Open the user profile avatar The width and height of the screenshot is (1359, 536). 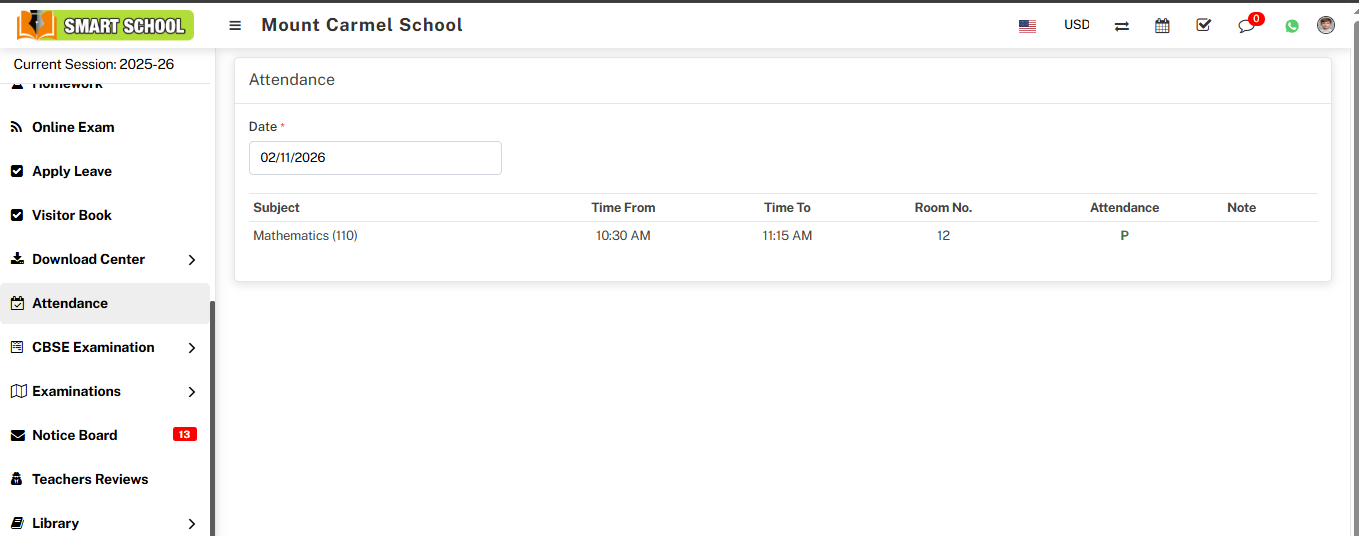(1326, 25)
